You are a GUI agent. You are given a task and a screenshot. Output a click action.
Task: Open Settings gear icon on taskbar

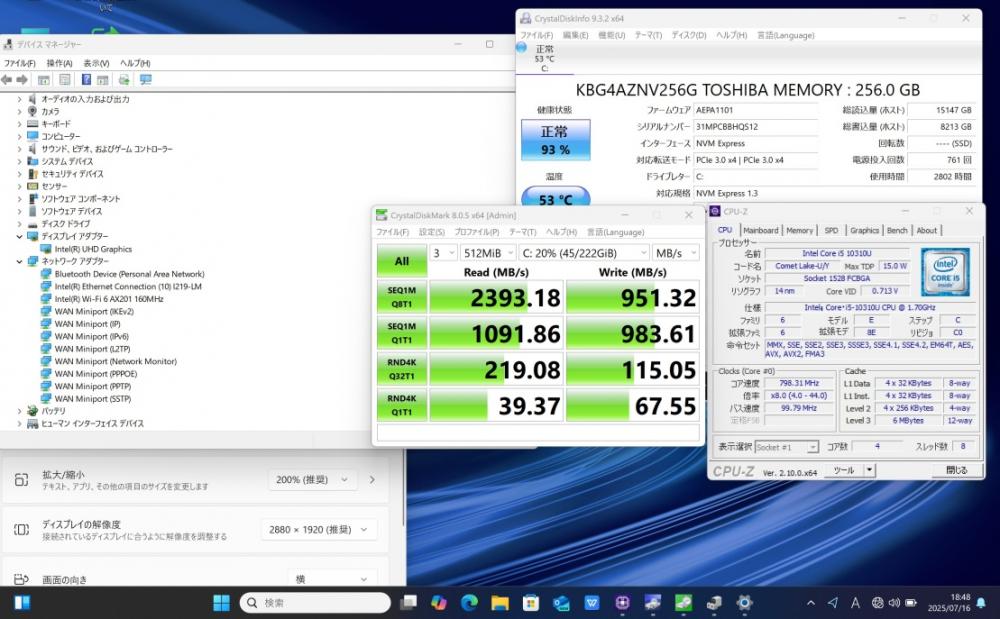[x=744, y=602]
